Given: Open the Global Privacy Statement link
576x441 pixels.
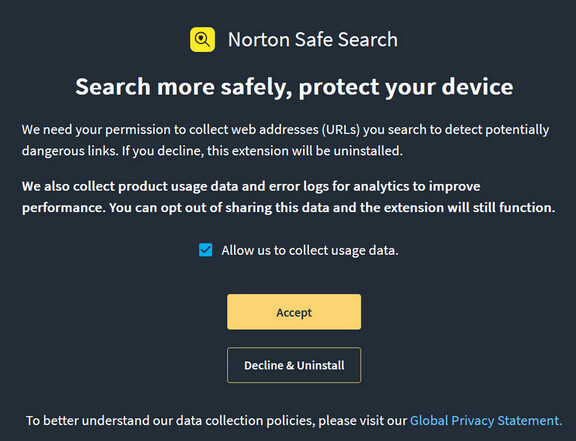Looking at the screenshot, I should pyautogui.click(x=486, y=420).
